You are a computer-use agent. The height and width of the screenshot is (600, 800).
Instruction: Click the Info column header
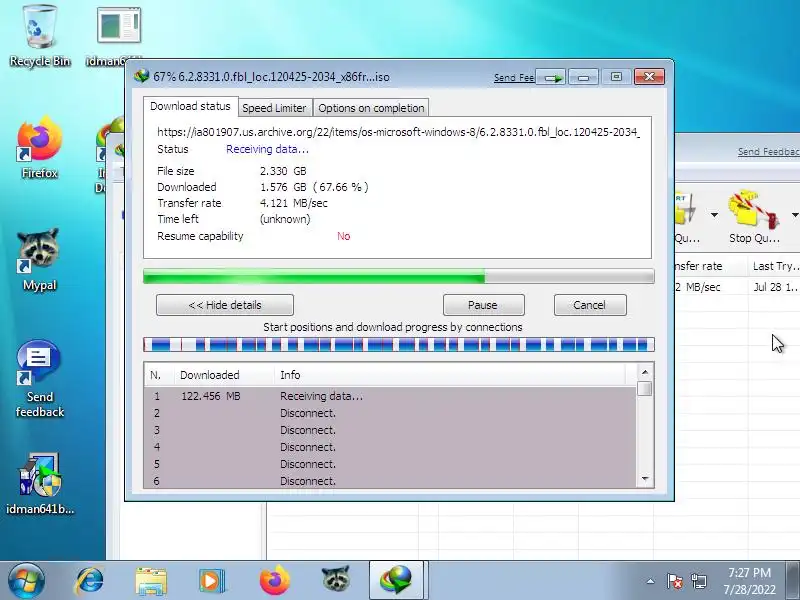pyautogui.click(x=450, y=375)
